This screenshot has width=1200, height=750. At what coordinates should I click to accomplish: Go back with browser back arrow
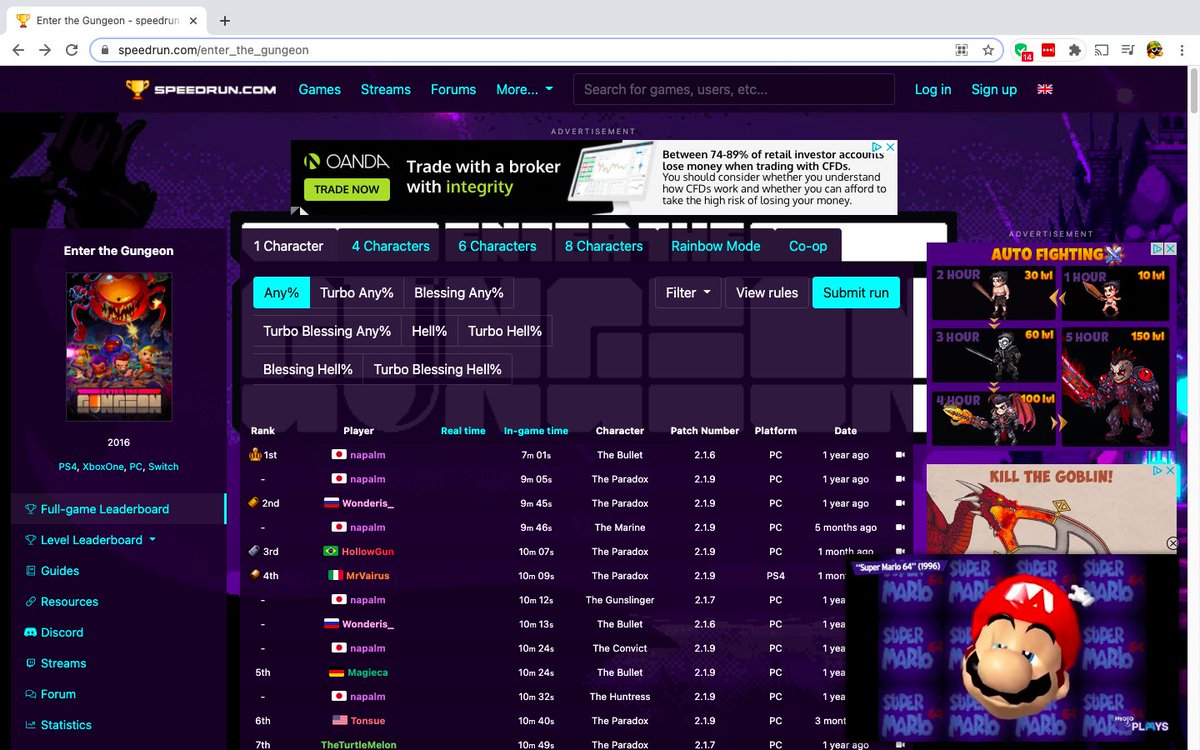20,49
